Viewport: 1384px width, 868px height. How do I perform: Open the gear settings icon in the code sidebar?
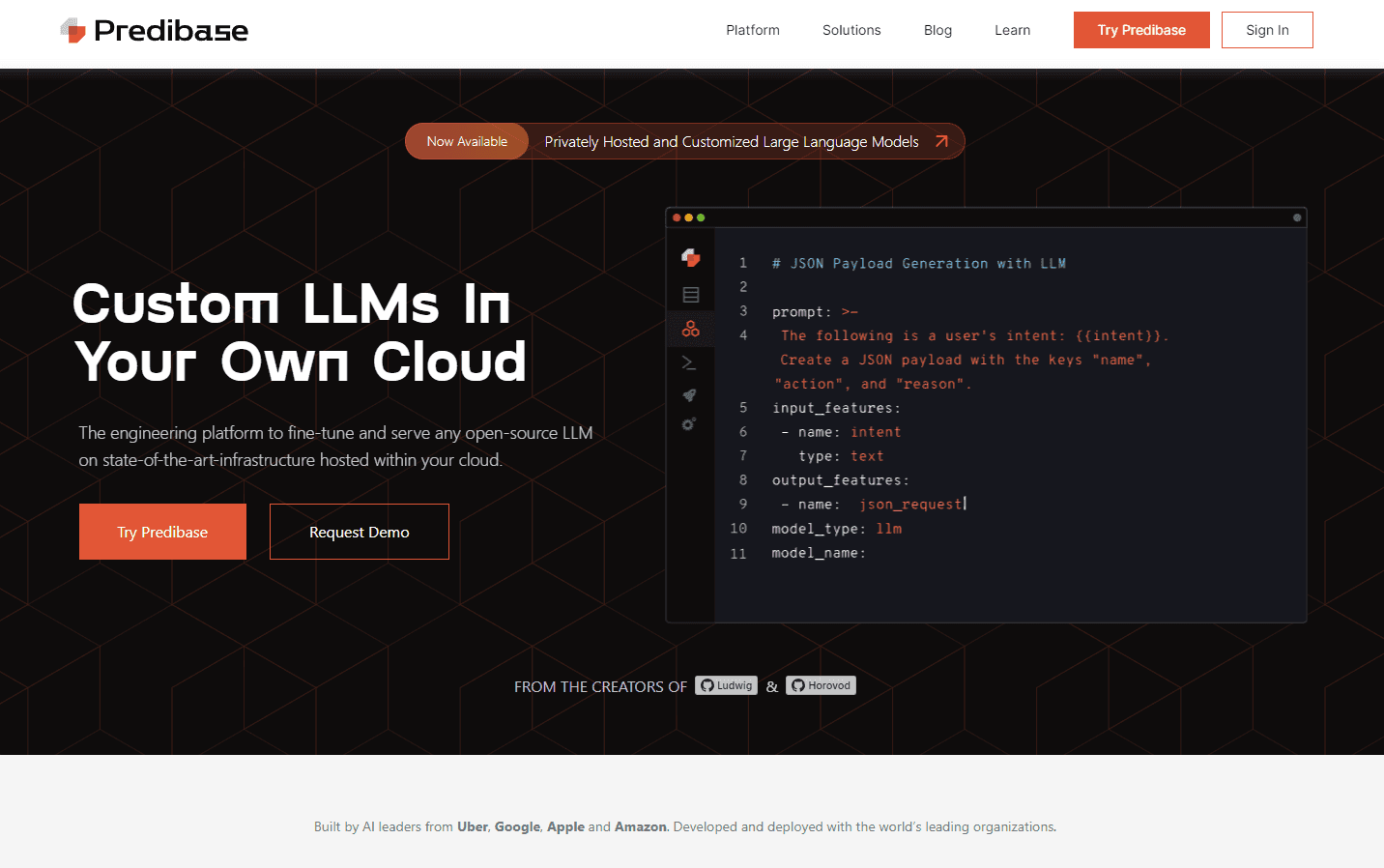pyautogui.click(x=689, y=423)
